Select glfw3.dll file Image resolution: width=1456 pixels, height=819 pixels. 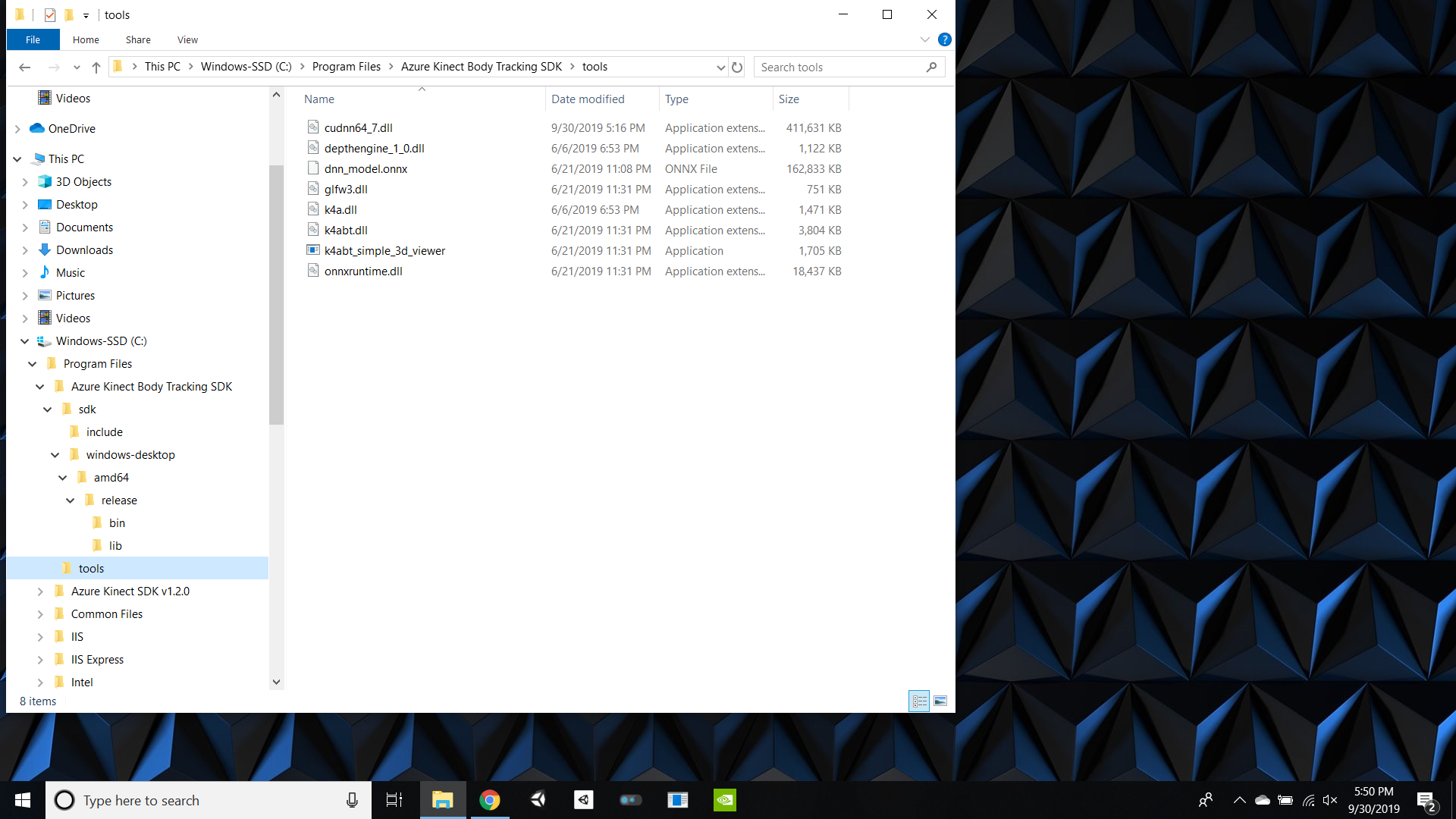point(346,190)
